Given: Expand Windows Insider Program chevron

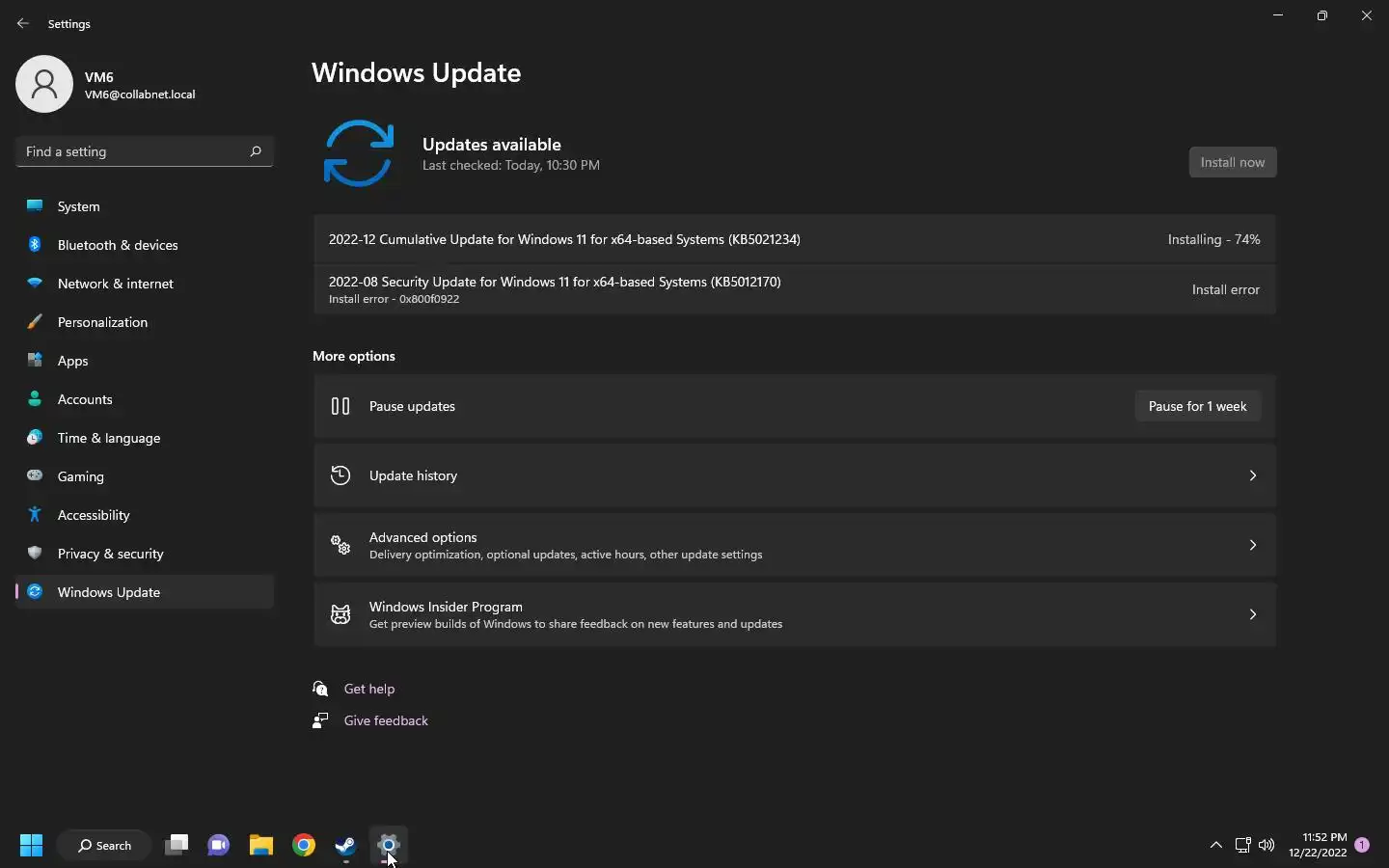Looking at the screenshot, I should (1253, 614).
